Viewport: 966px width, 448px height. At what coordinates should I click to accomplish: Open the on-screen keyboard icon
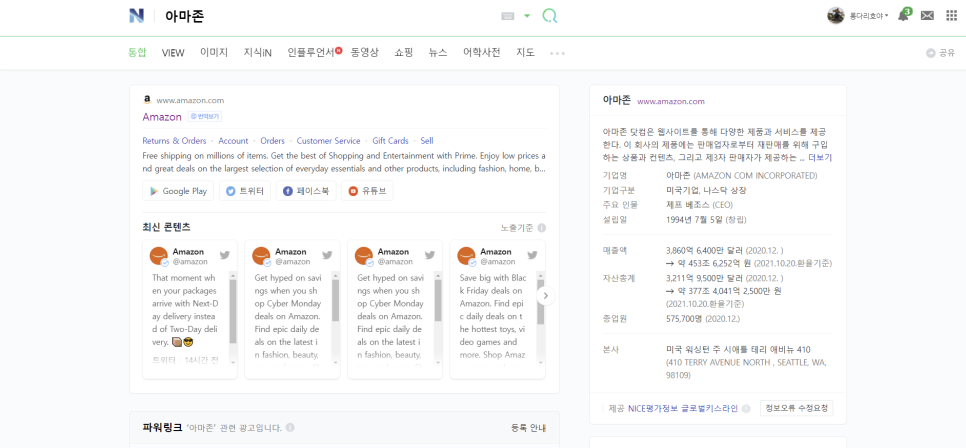(508, 16)
